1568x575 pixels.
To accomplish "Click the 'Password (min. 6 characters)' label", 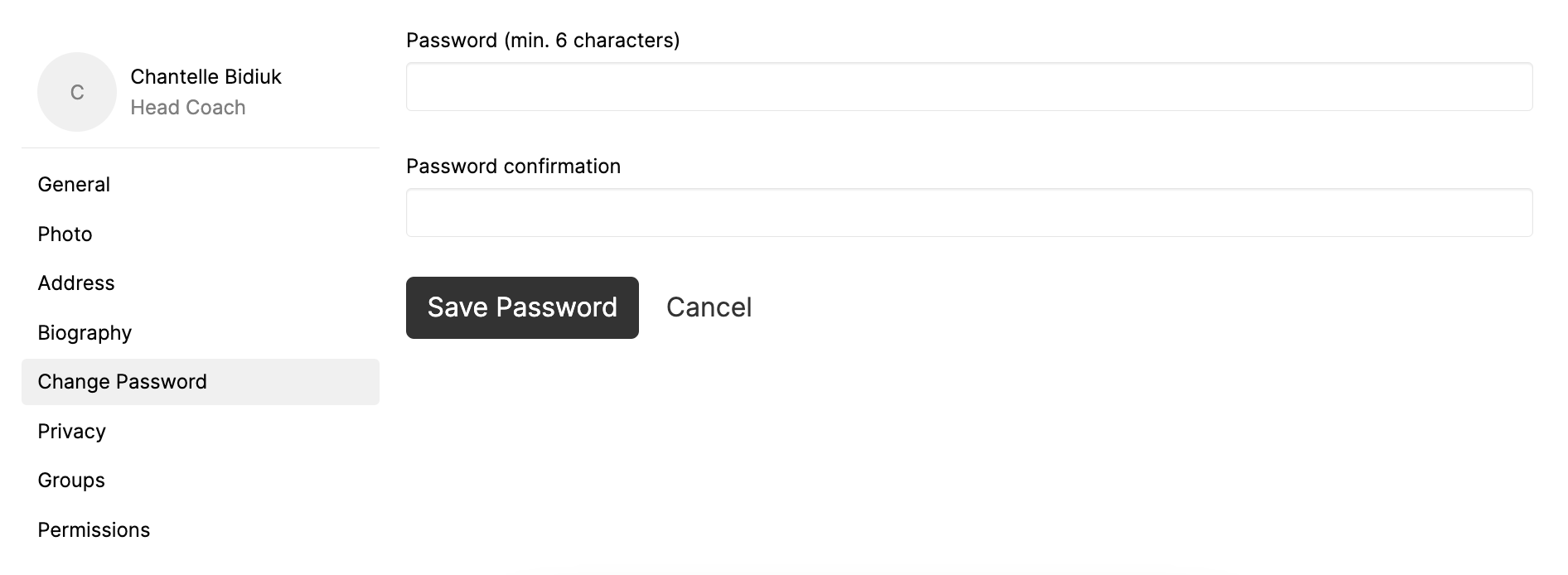I will point(543,41).
